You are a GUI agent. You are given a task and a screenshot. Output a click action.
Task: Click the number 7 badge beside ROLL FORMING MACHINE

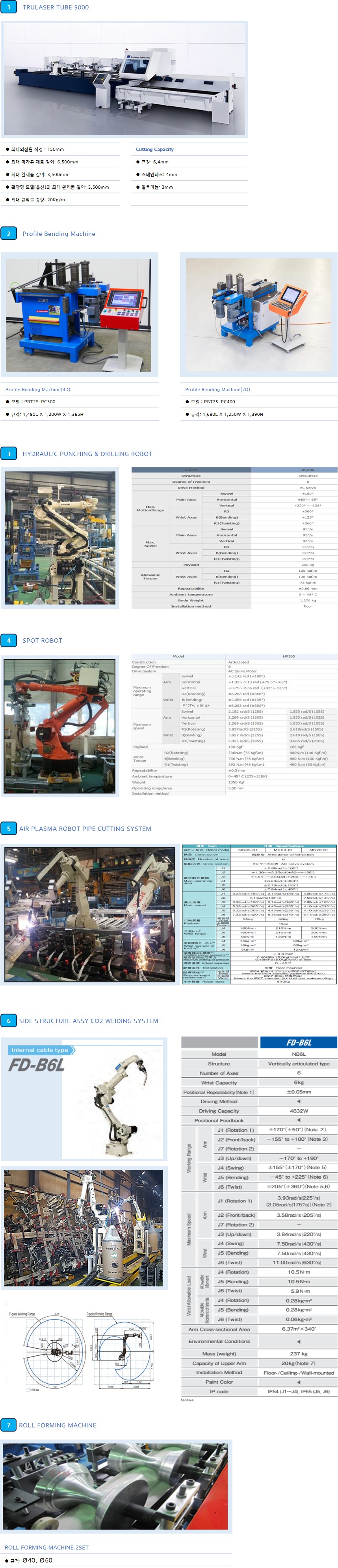[x=9, y=1425]
